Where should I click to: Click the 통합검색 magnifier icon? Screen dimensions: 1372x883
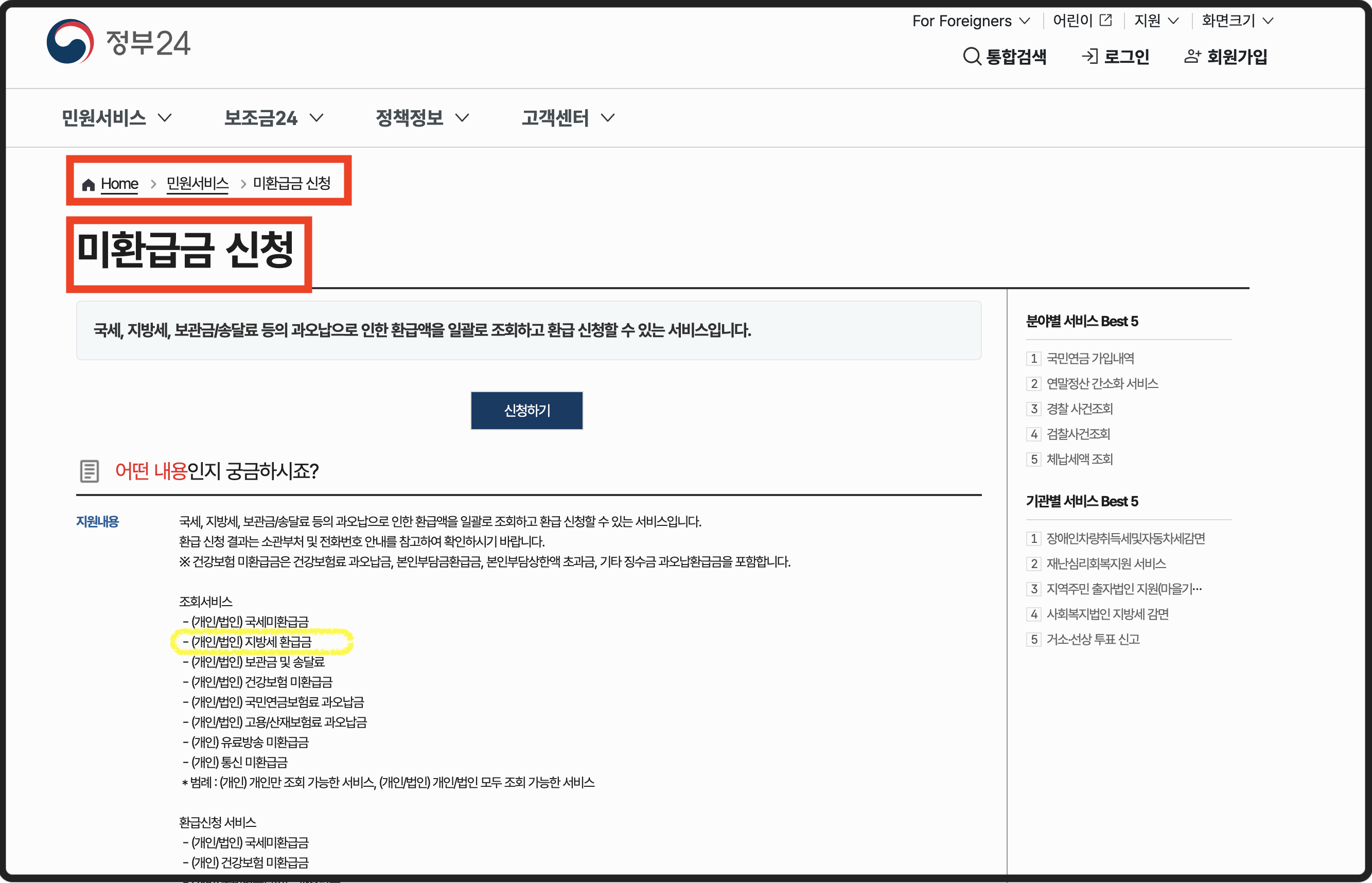[x=971, y=56]
